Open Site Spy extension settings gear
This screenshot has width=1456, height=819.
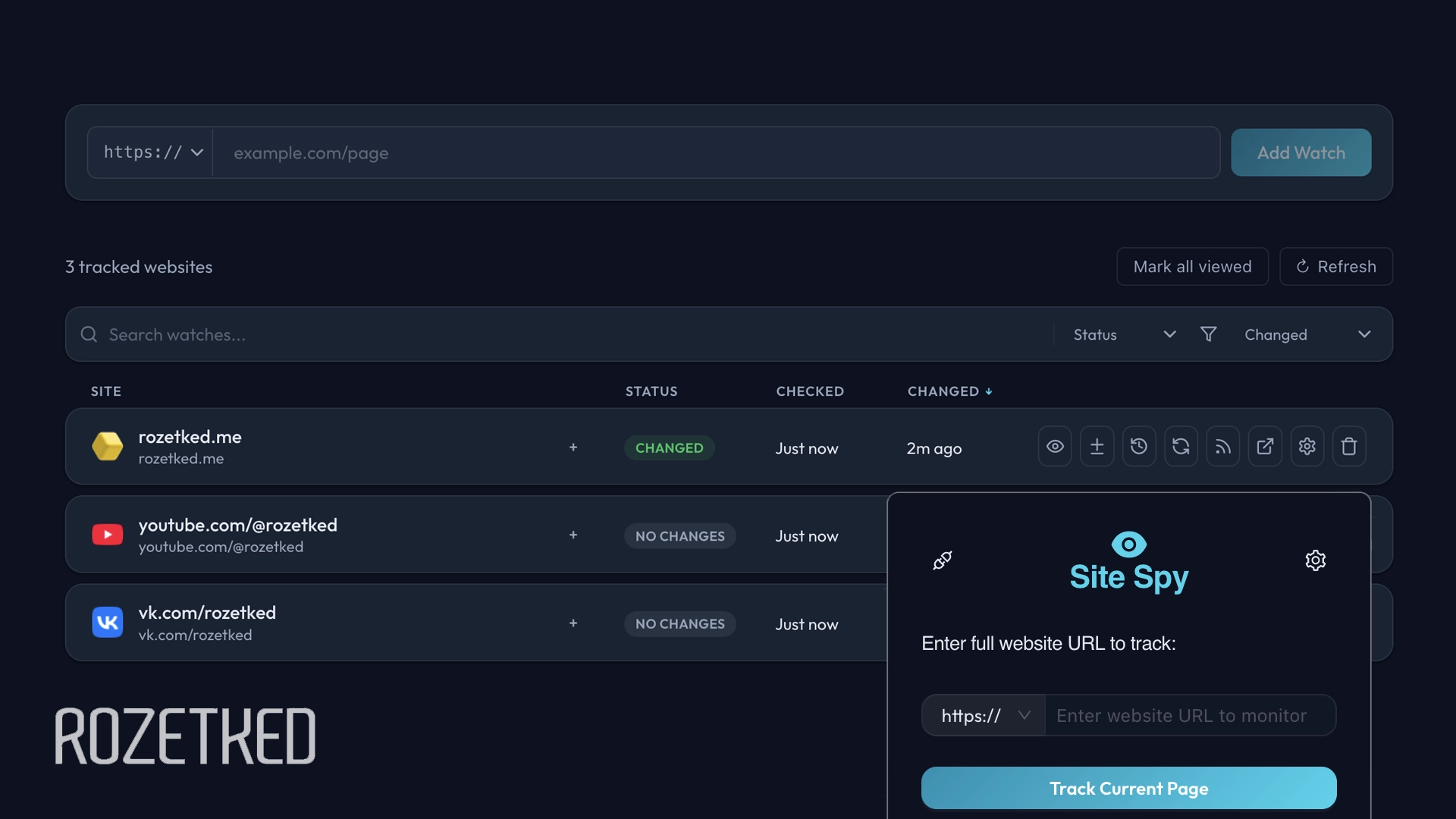[1316, 560]
